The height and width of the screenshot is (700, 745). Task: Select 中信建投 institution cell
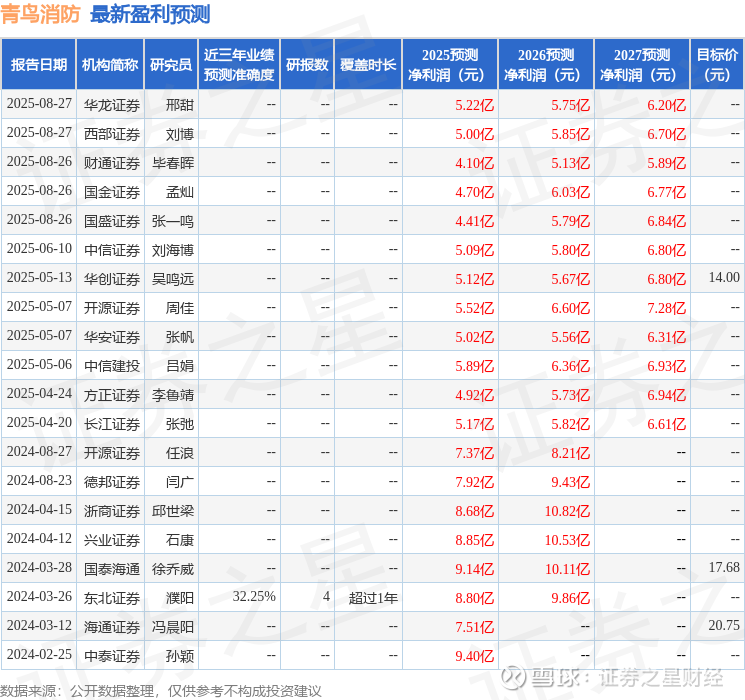pos(112,366)
